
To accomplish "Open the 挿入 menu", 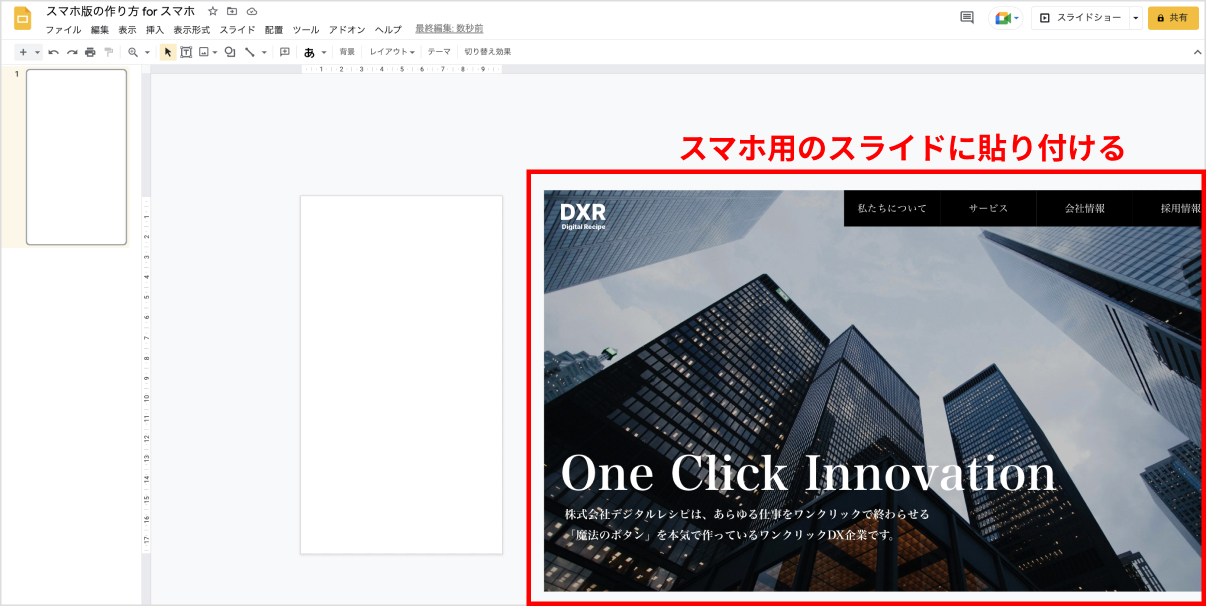I will (155, 30).
